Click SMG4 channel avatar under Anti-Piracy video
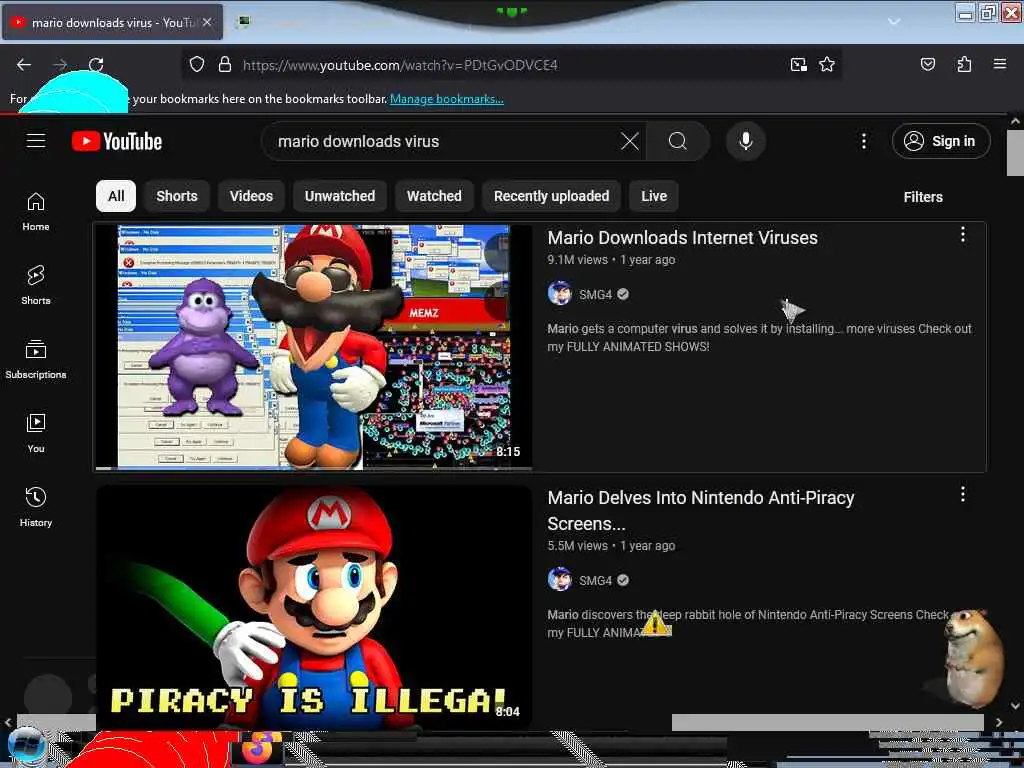This screenshot has height=768, width=1024. tap(560, 579)
